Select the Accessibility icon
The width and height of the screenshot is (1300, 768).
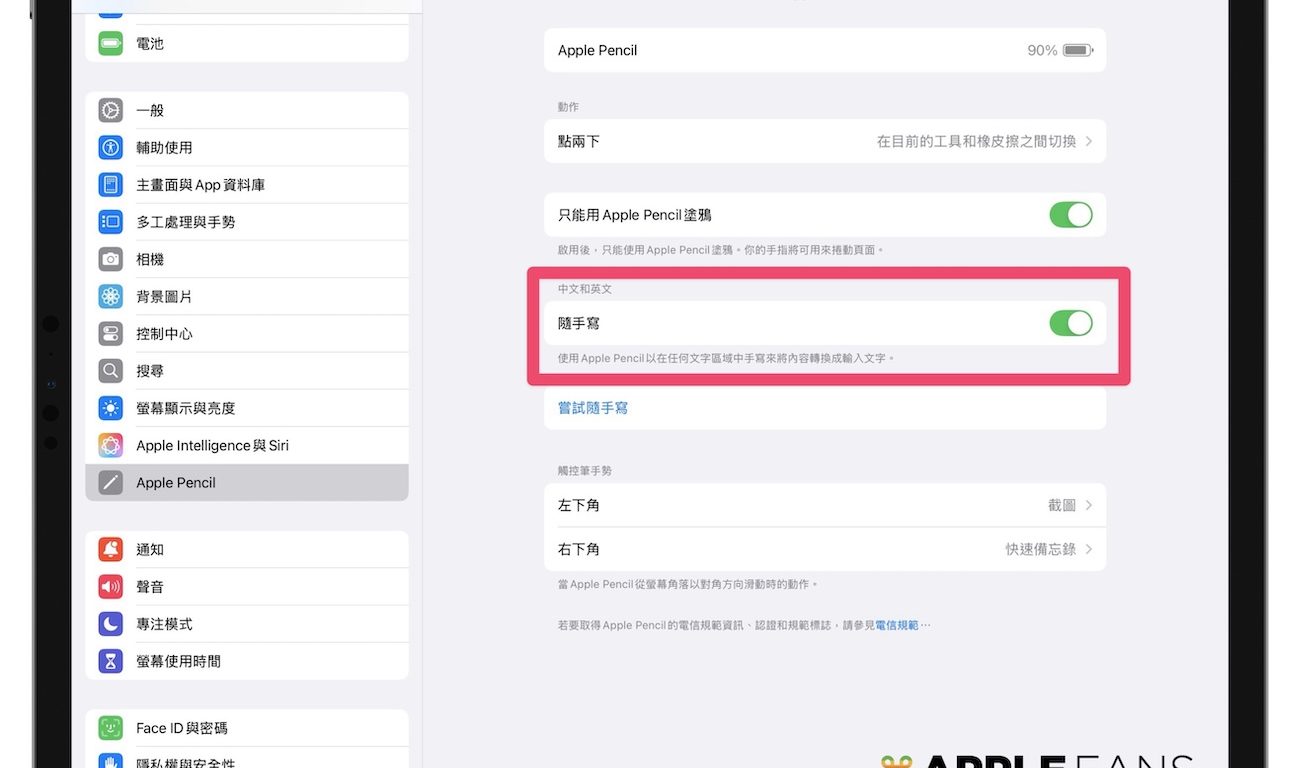[x=111, y=148]
